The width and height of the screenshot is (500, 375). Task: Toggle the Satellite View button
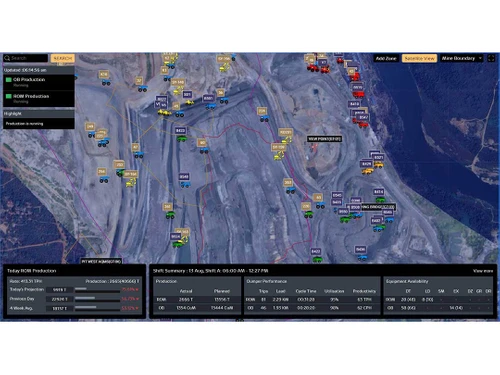pyautogui.click(x=419, y=58)
